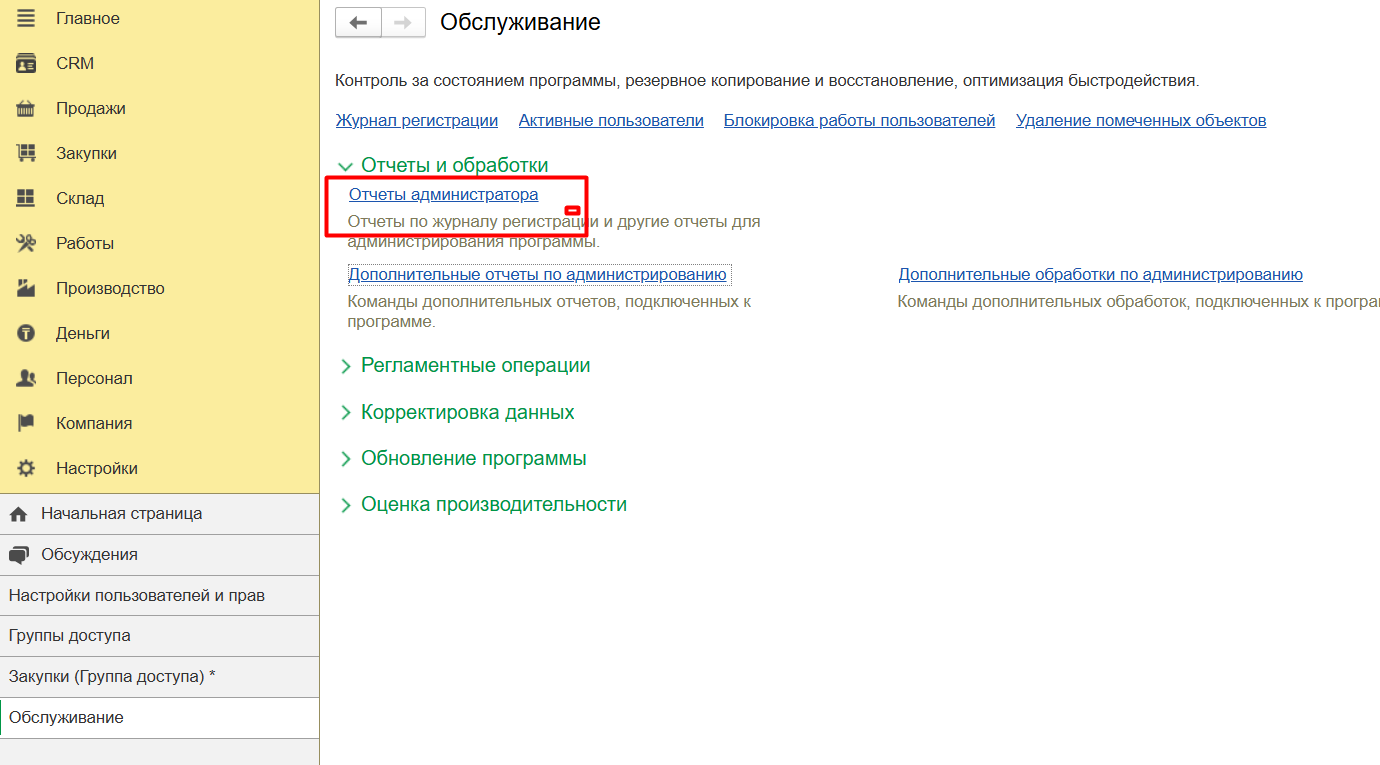This screenshot has width=1380, height=765.
Task: Select the Склад warehouse icon
Action: click(x=26, y=199)
